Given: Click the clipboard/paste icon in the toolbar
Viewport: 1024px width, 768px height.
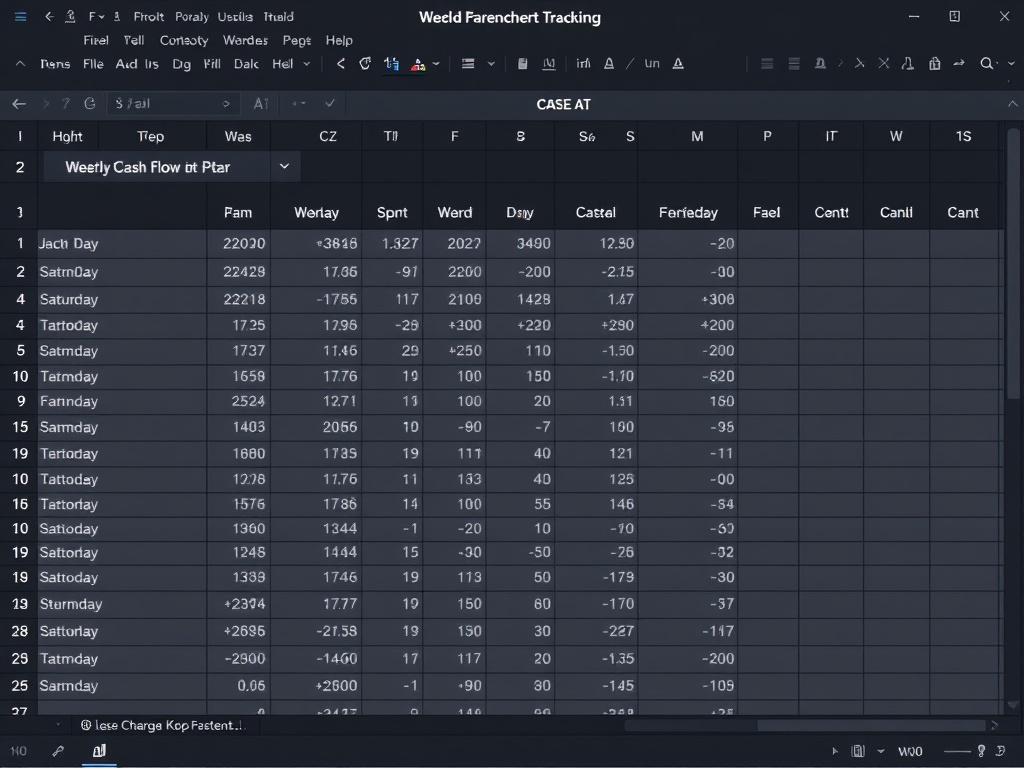Looking at the screenshot, I should coord(521,63).
